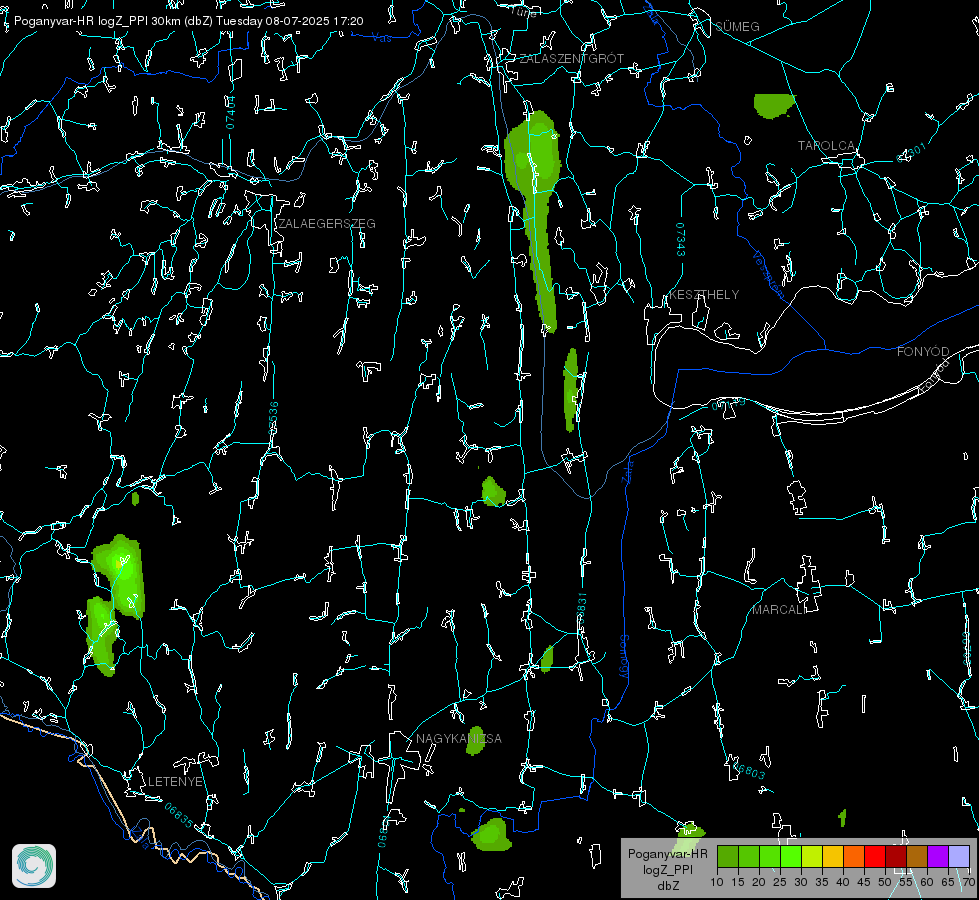Screen dimensions: 979x900
Task: Click the 07343 road number label
Action: tap(681, 239)
